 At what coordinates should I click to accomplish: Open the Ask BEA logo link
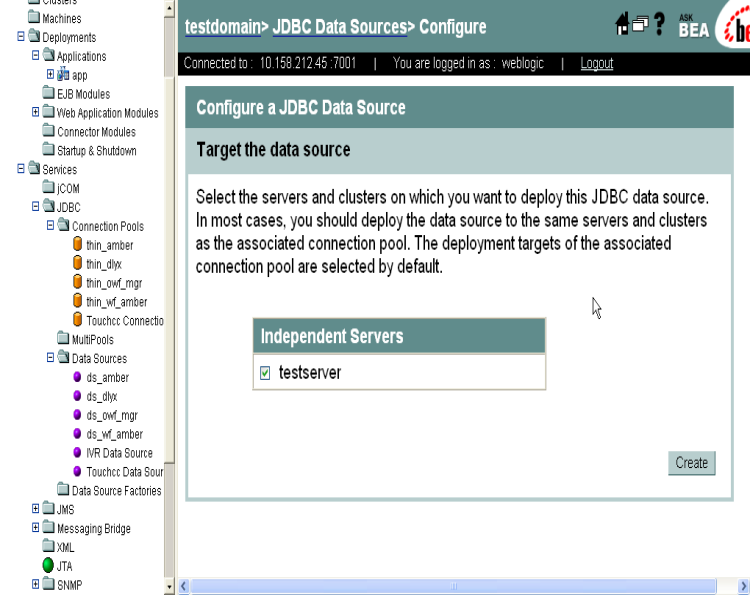pos(693,26)
